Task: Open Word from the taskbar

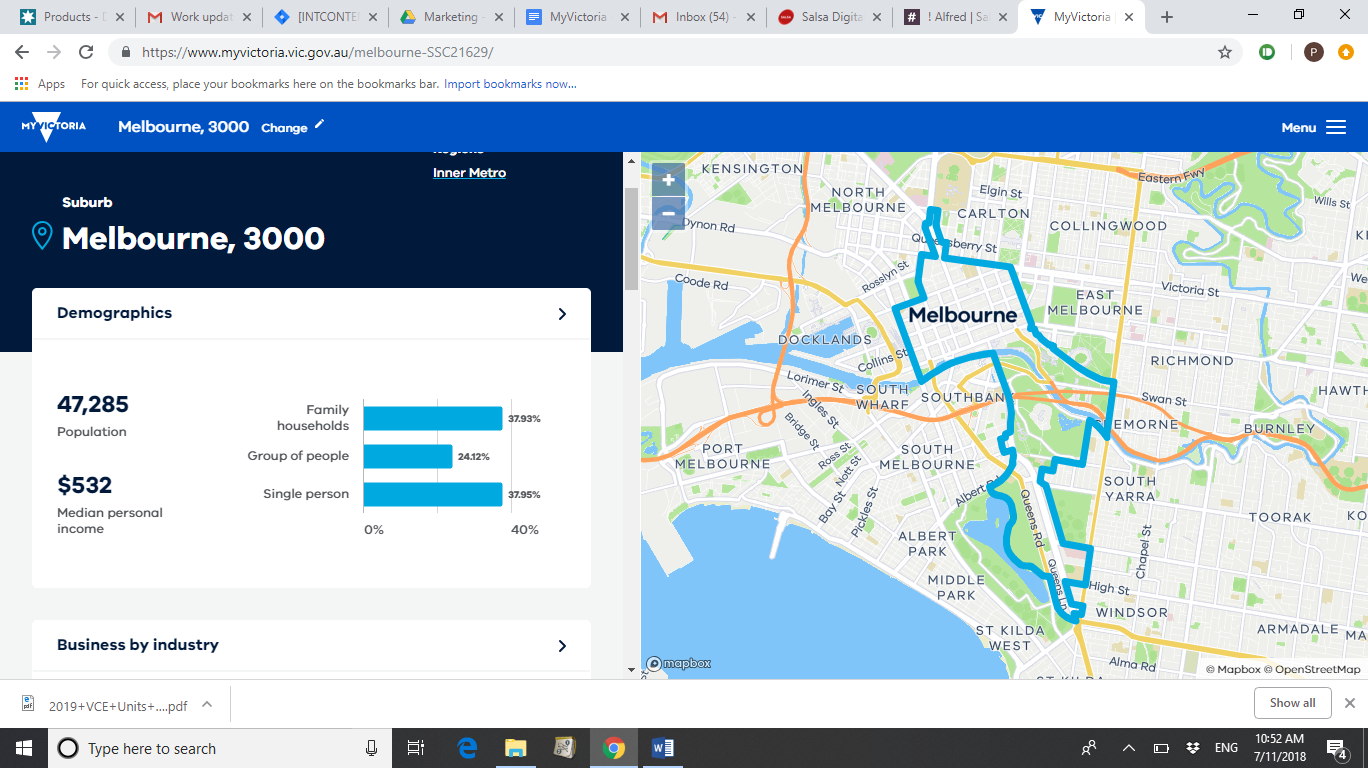Action: click(662, 748)
